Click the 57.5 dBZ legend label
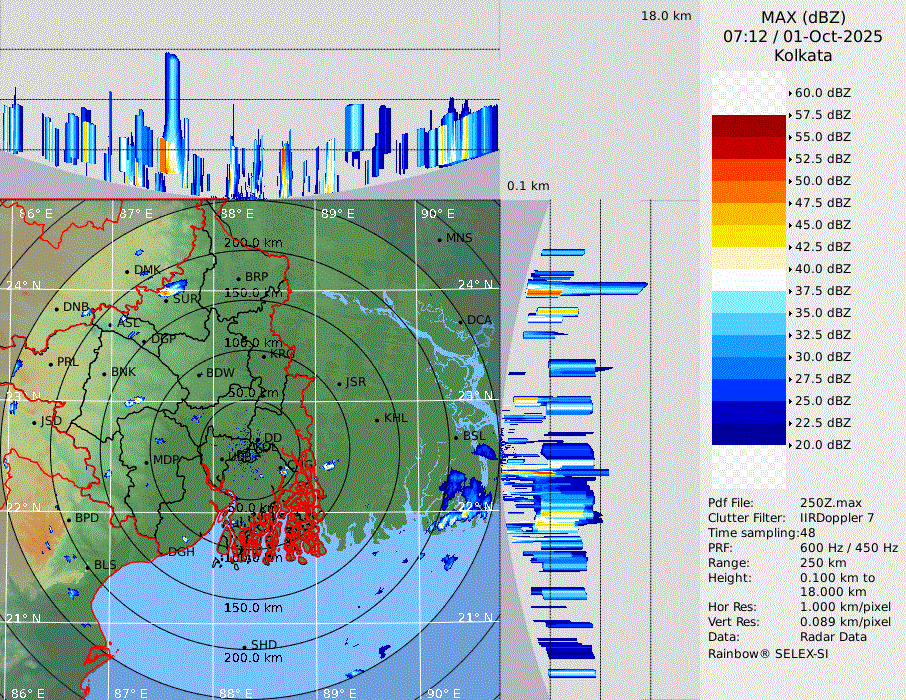The height and width of the screenshot is (700, 906). tap(822, 115)
